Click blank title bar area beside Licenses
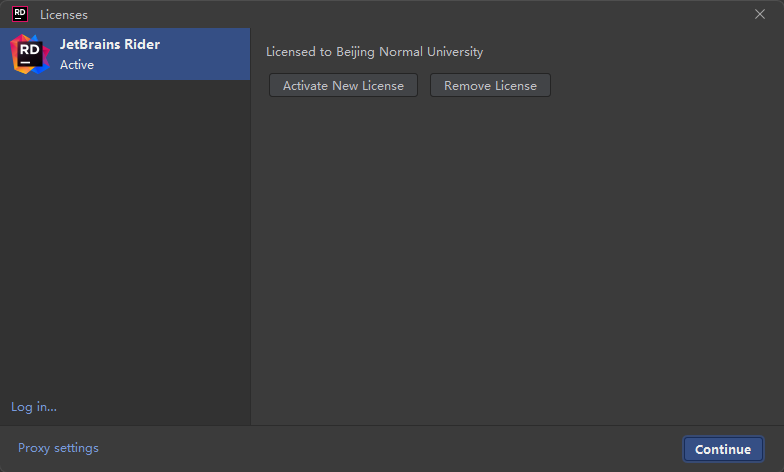Screen dimensions: 784x472 point(400,14)
